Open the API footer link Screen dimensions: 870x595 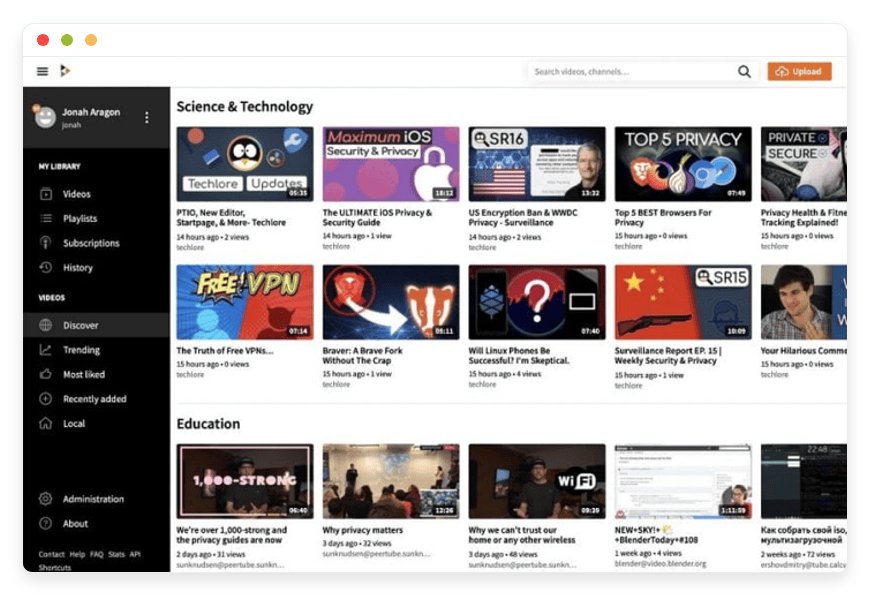[x=135, y=554]
